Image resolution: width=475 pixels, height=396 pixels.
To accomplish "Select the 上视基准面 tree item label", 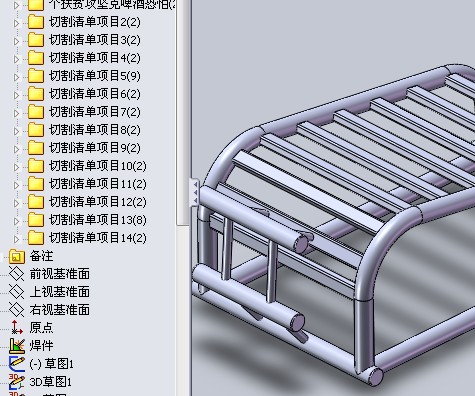I will pyautogui.click(x=60, y=292).
